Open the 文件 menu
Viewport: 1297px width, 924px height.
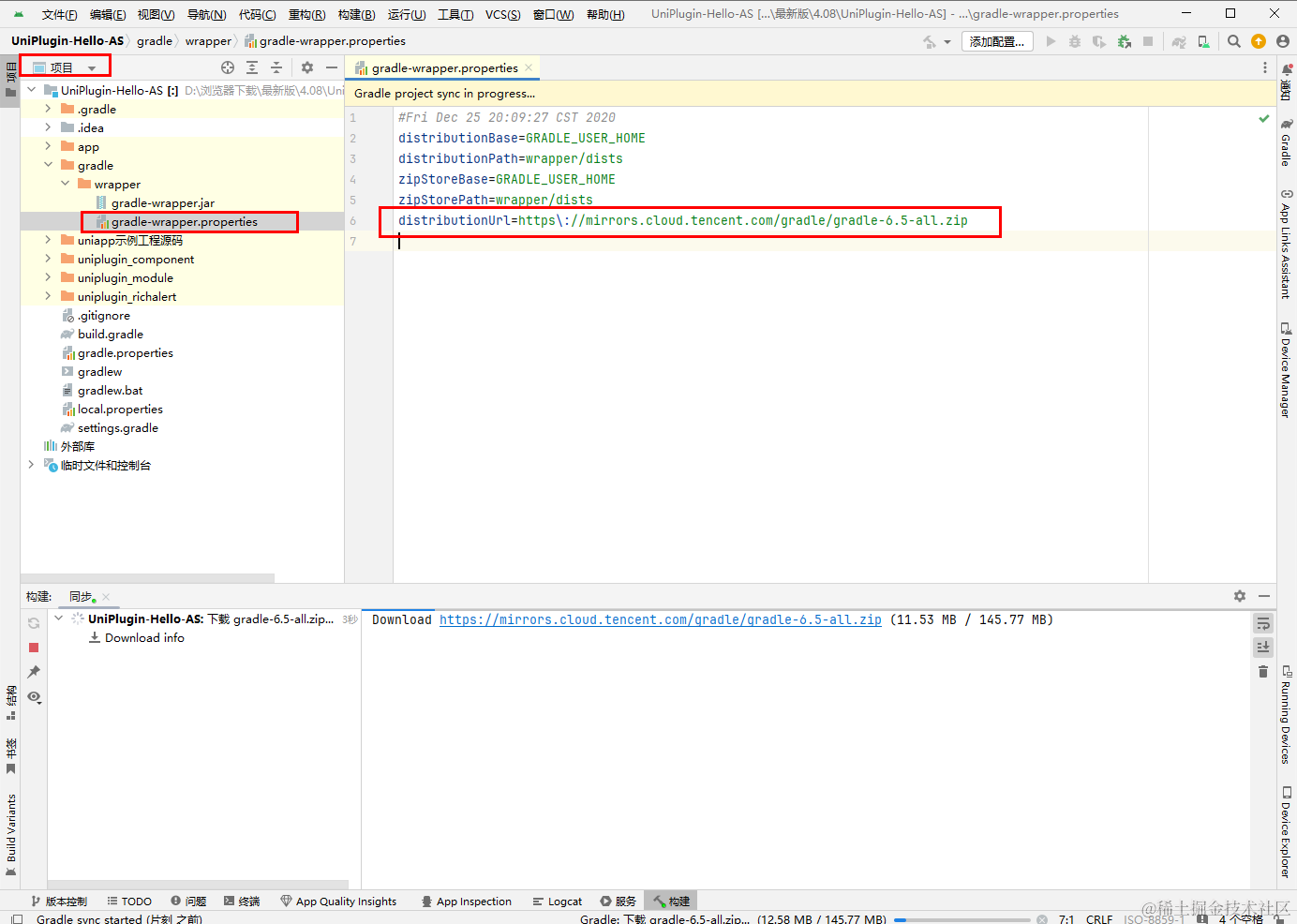coord(59,13)
